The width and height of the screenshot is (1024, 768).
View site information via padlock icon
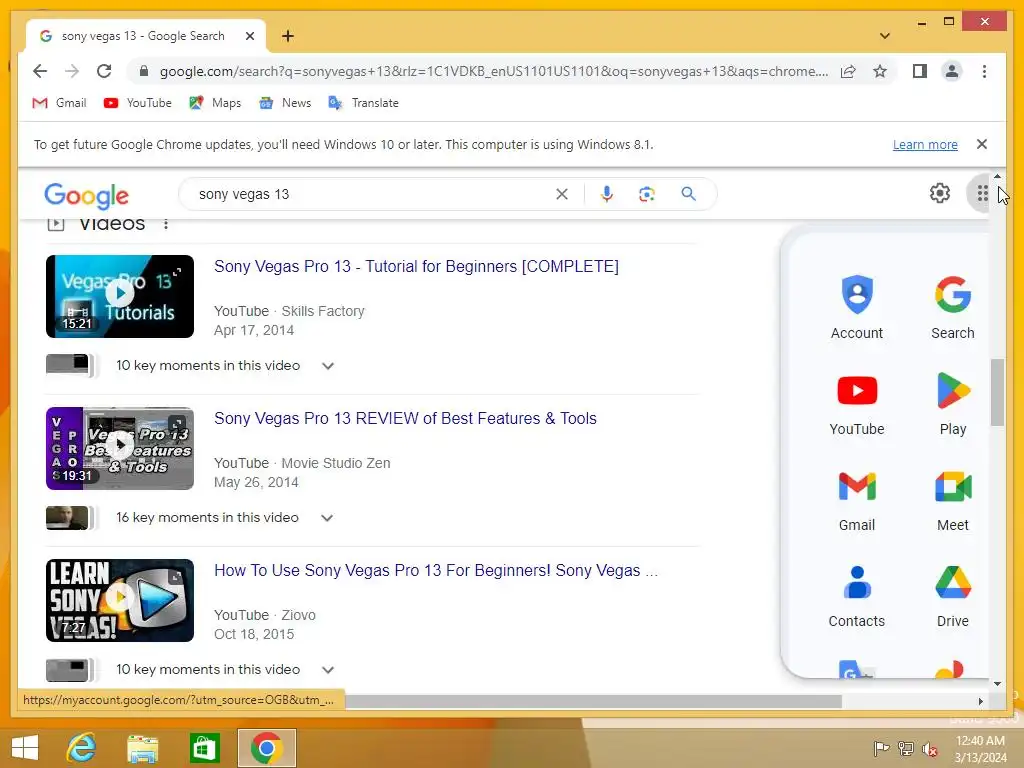pos(144,71)
